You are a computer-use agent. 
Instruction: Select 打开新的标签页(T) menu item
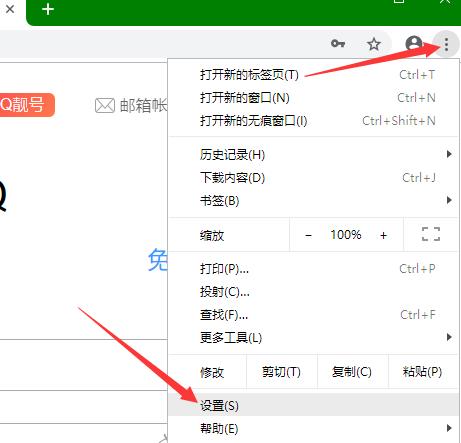(313, 75)
